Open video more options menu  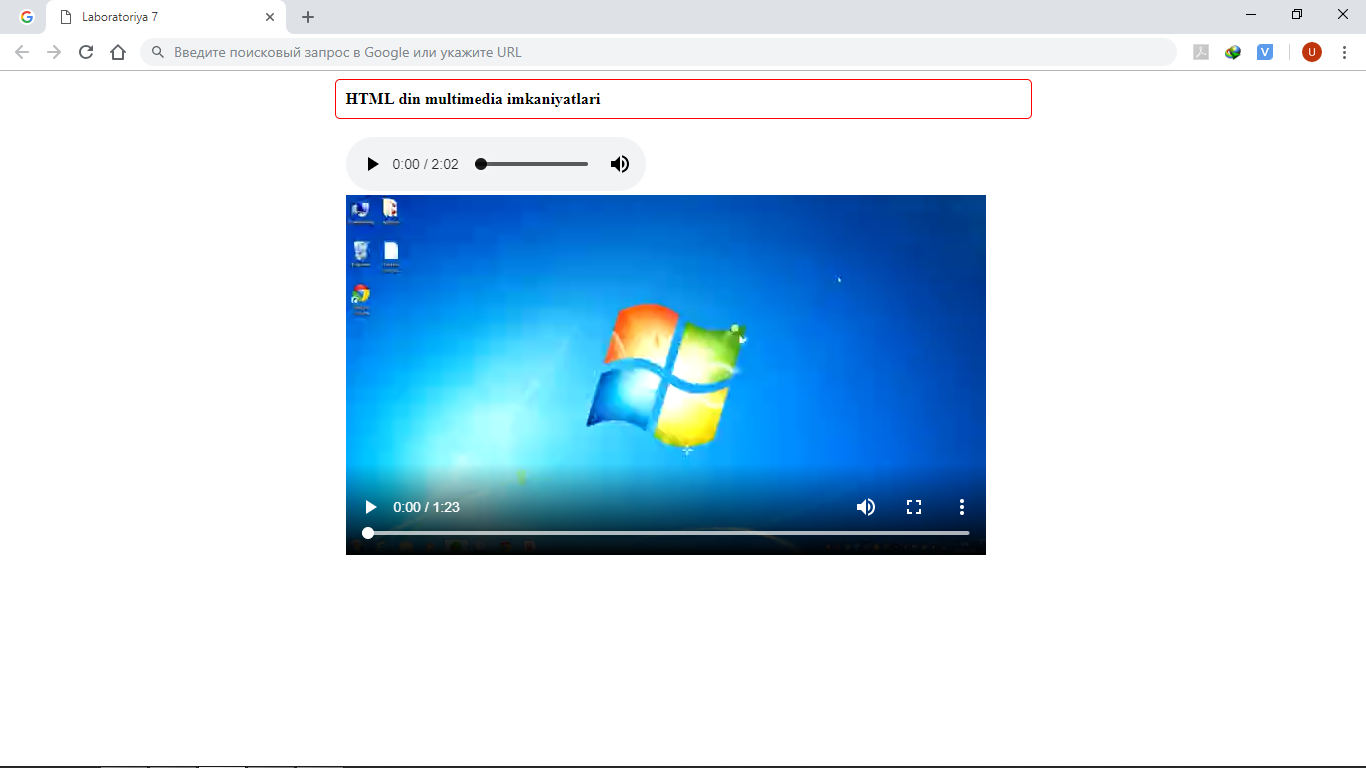962,507
